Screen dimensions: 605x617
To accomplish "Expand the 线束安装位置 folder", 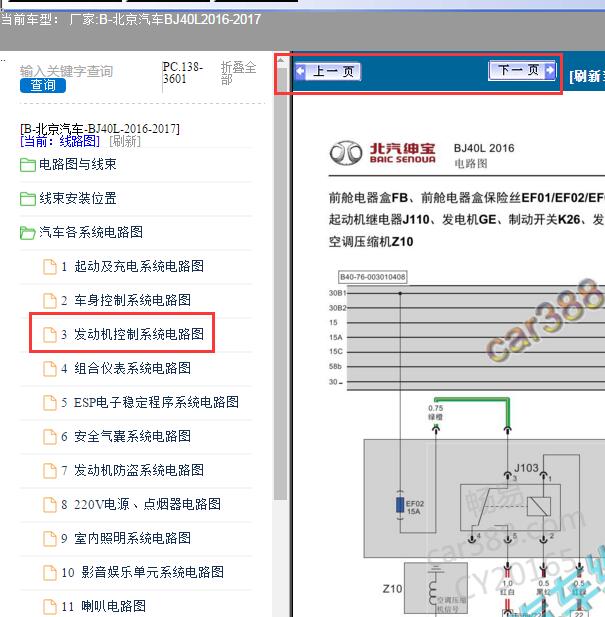I will pyautogui.click(x=77, y=198).
